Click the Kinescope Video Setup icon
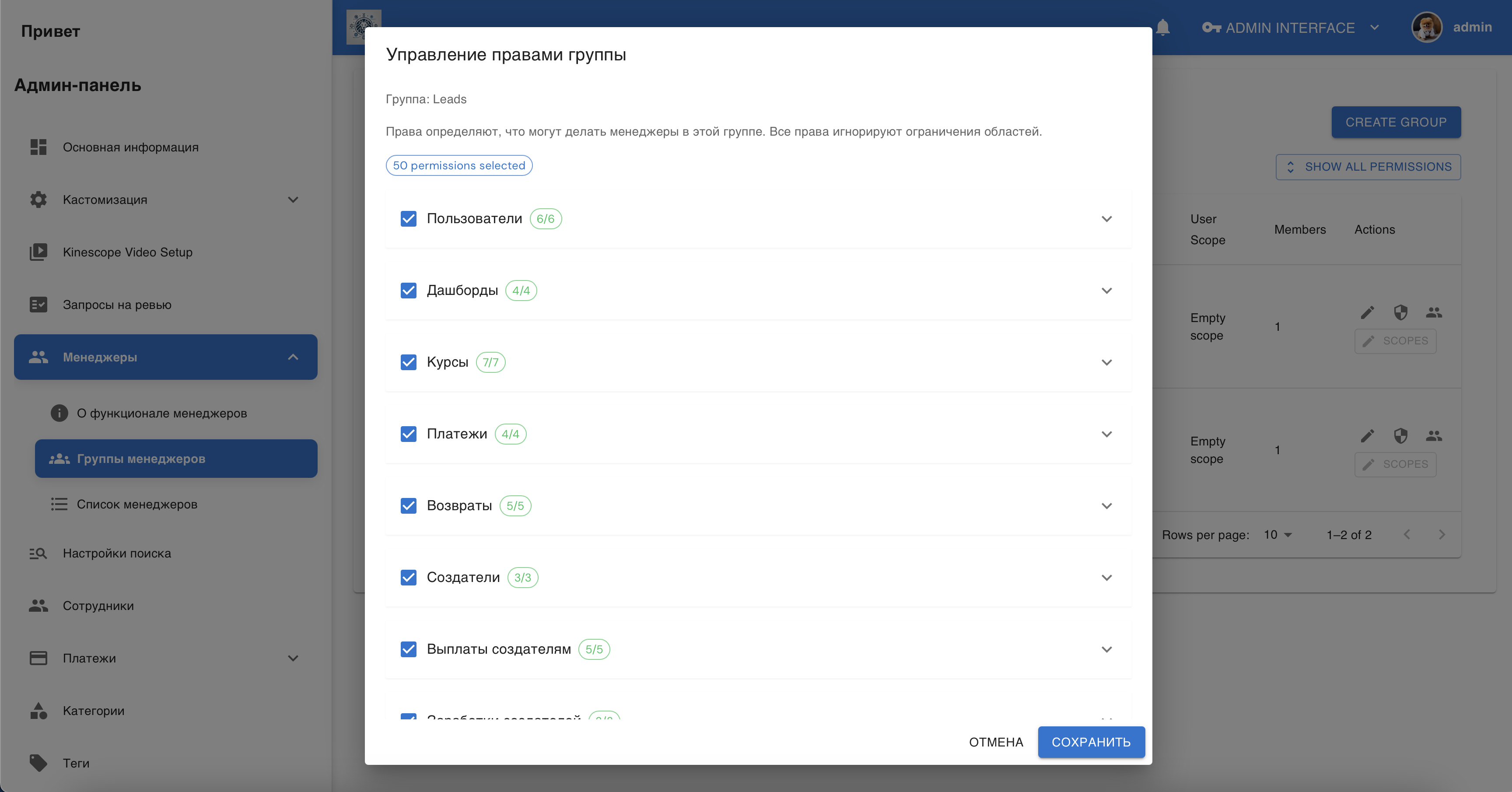1512x792 pixels. 39,252
